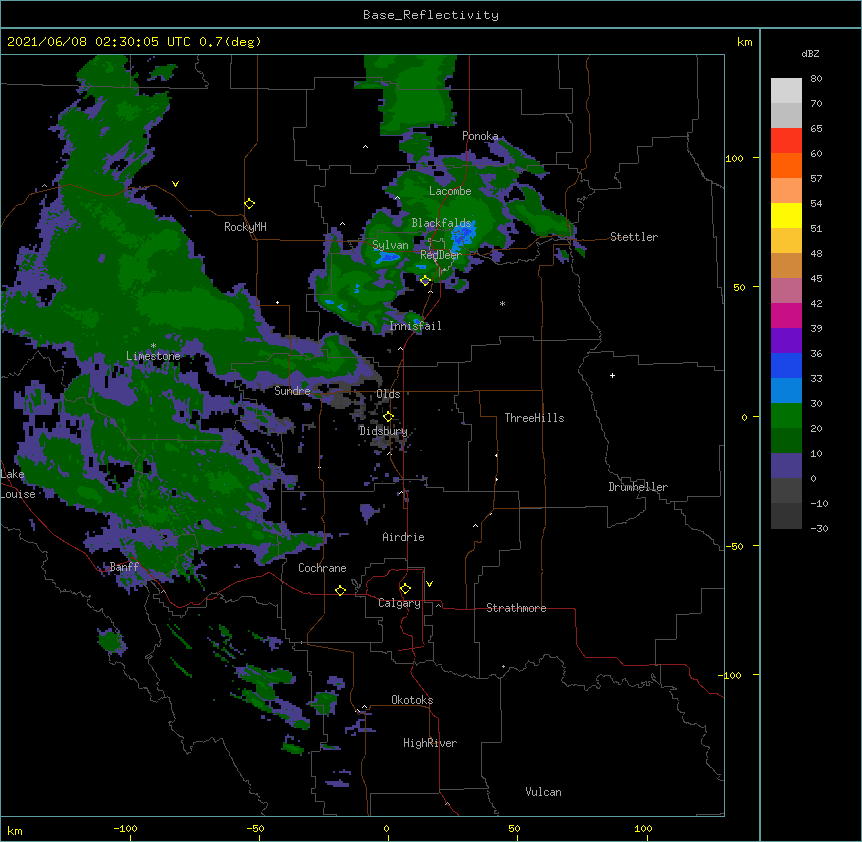Click the ThreeHills town label

(x=534, y=418)
